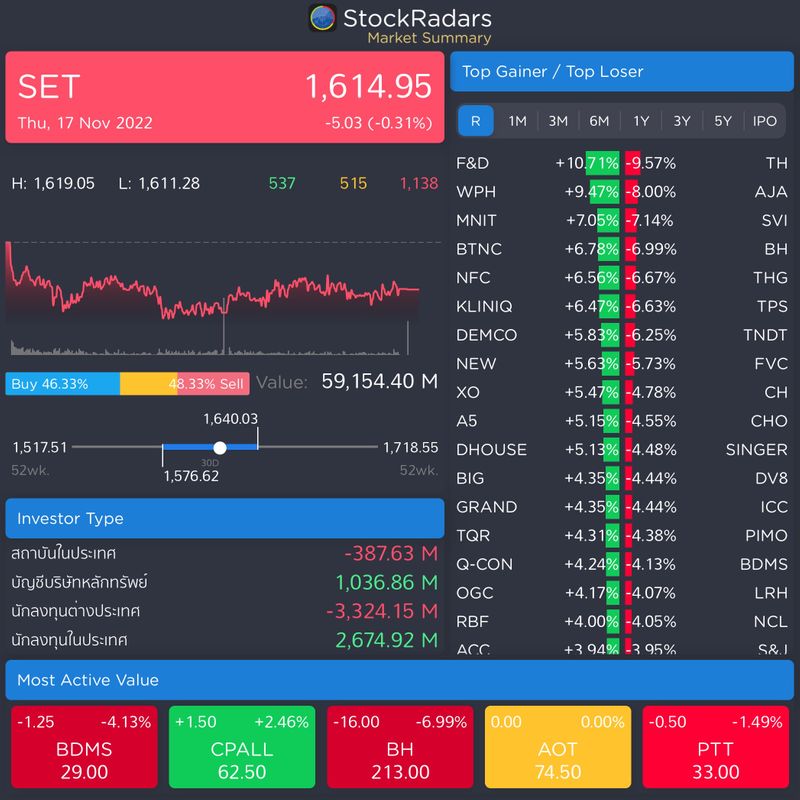Click the BDMS most active card
Screen dimensions: 800x800
click(80, 746)
